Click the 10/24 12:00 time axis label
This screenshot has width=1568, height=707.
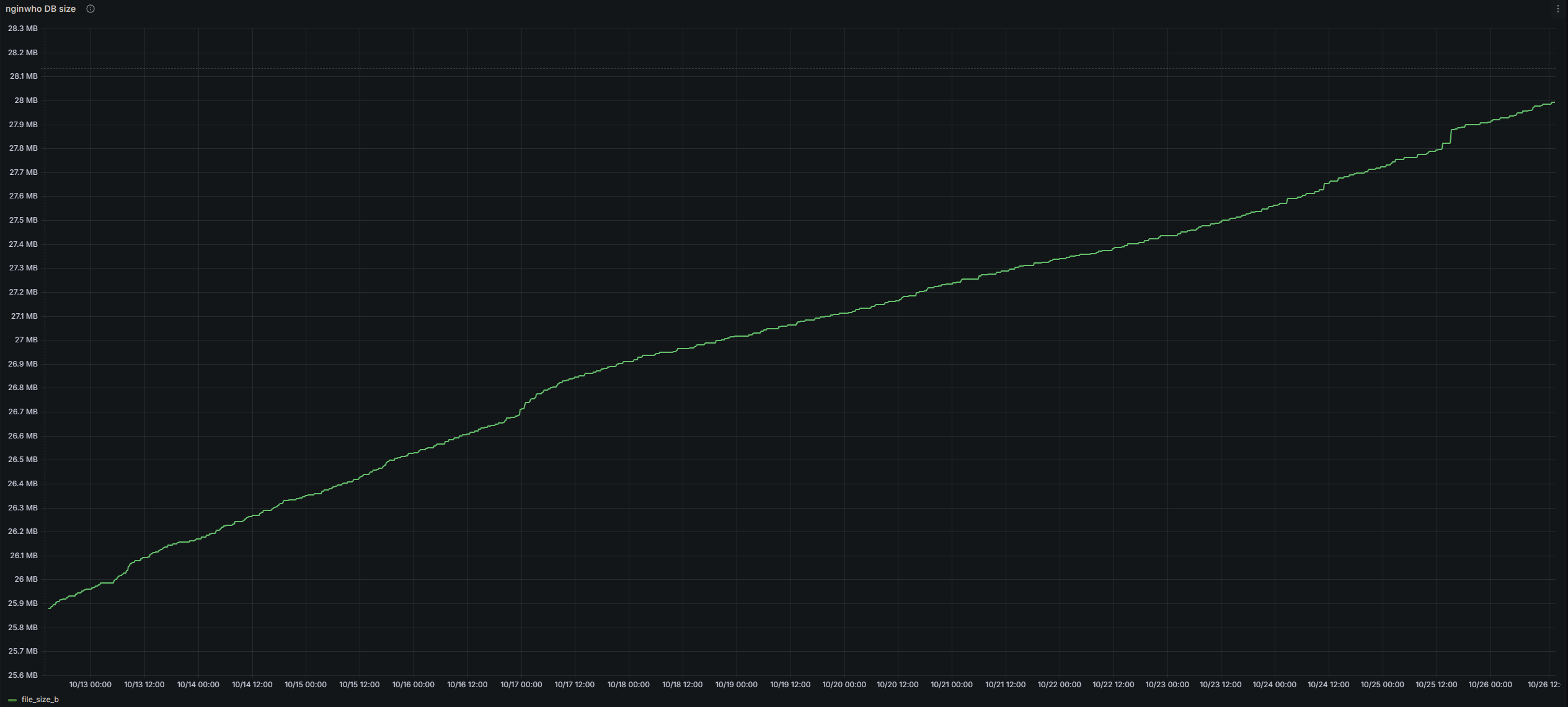coord(1329,685)
